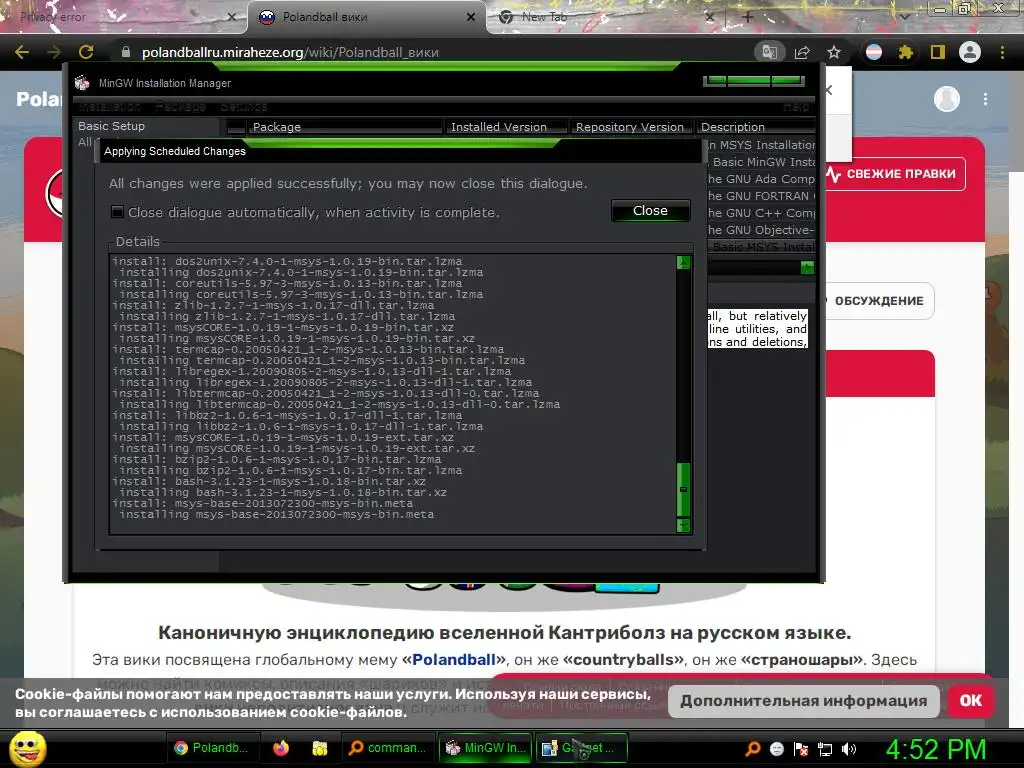The image size is (1024, 768).
Task: Go forward in the Chrome browser
Action: point(54,52)
